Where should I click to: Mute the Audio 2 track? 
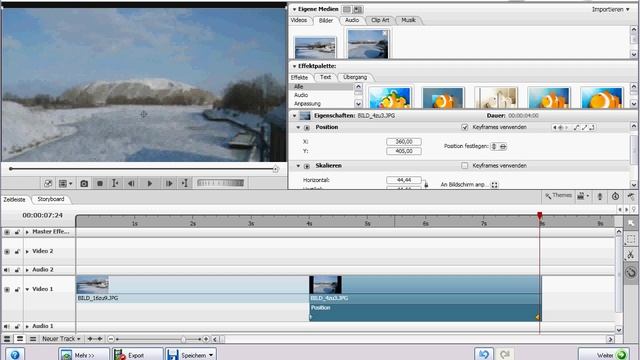[x=7, y=270]
